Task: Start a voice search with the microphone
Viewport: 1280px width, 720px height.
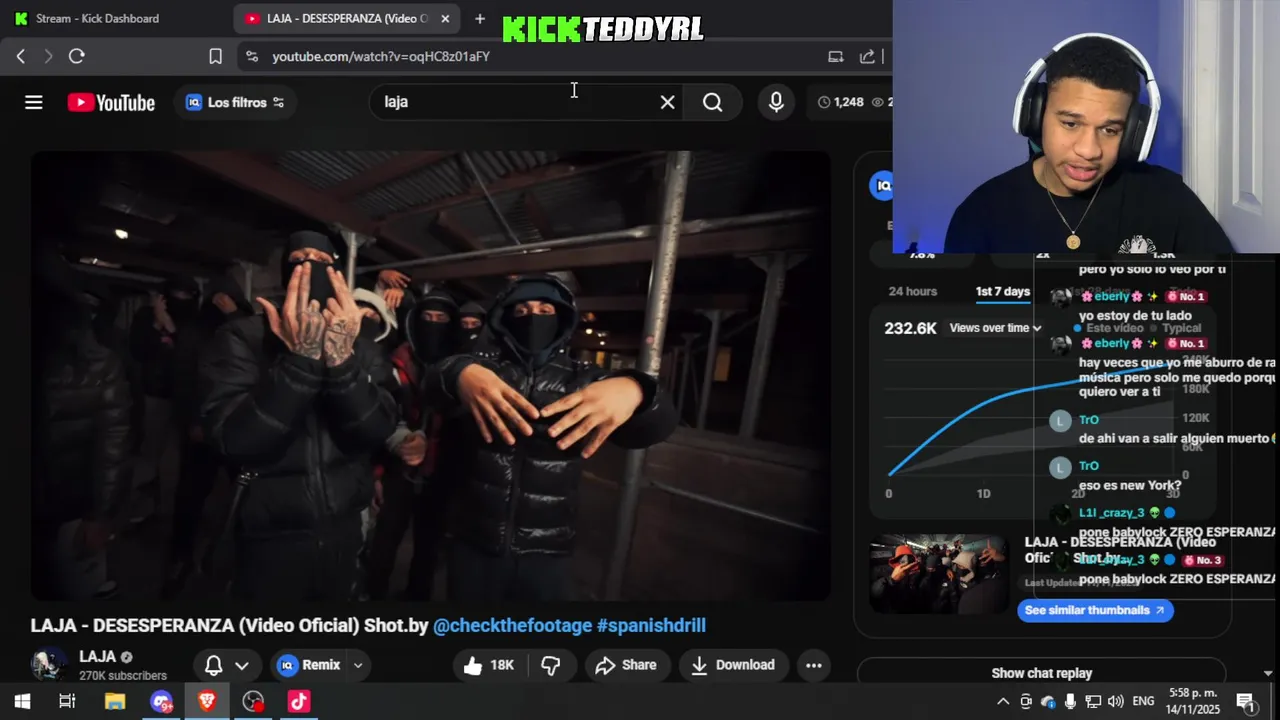Action: (x=776, y=102)
